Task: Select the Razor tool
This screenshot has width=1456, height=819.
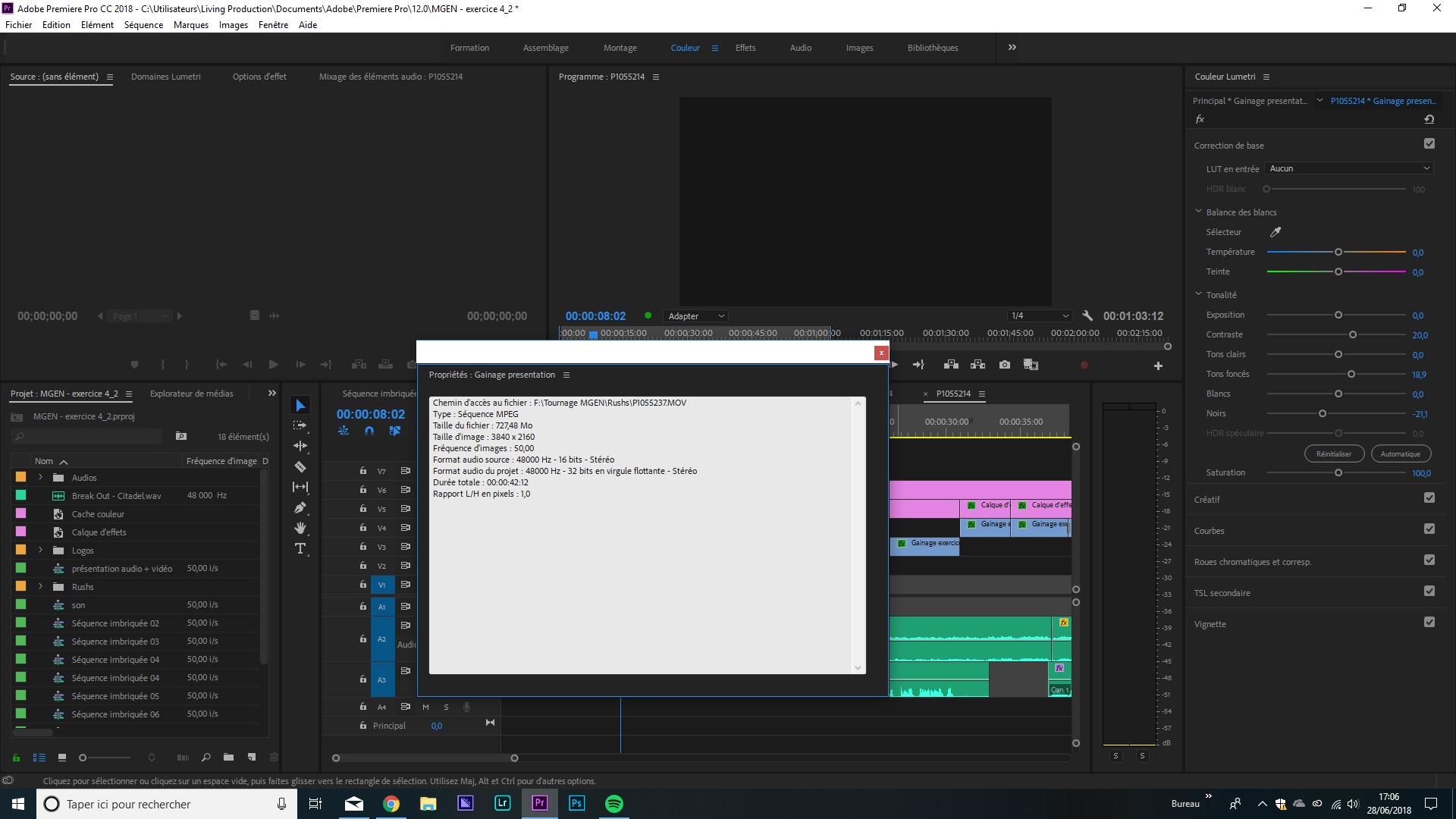Action: 300,466
